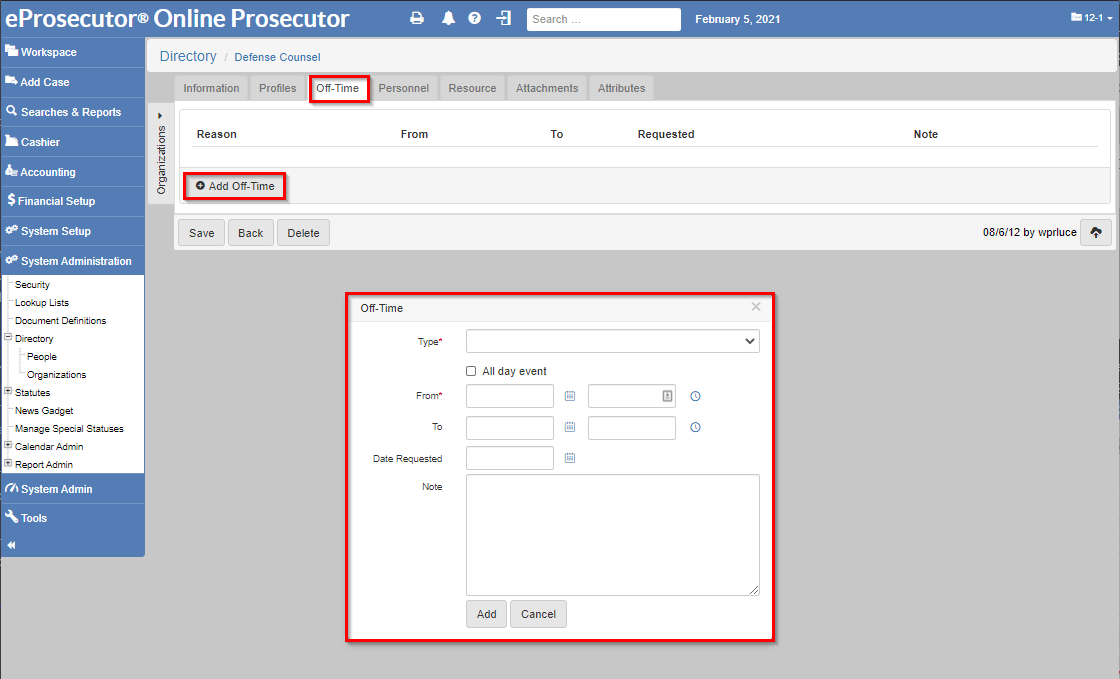The height and width of the screenshot is (679, 1120).
Task: Click the Add Off-Time button
Action: coord(235,186)
